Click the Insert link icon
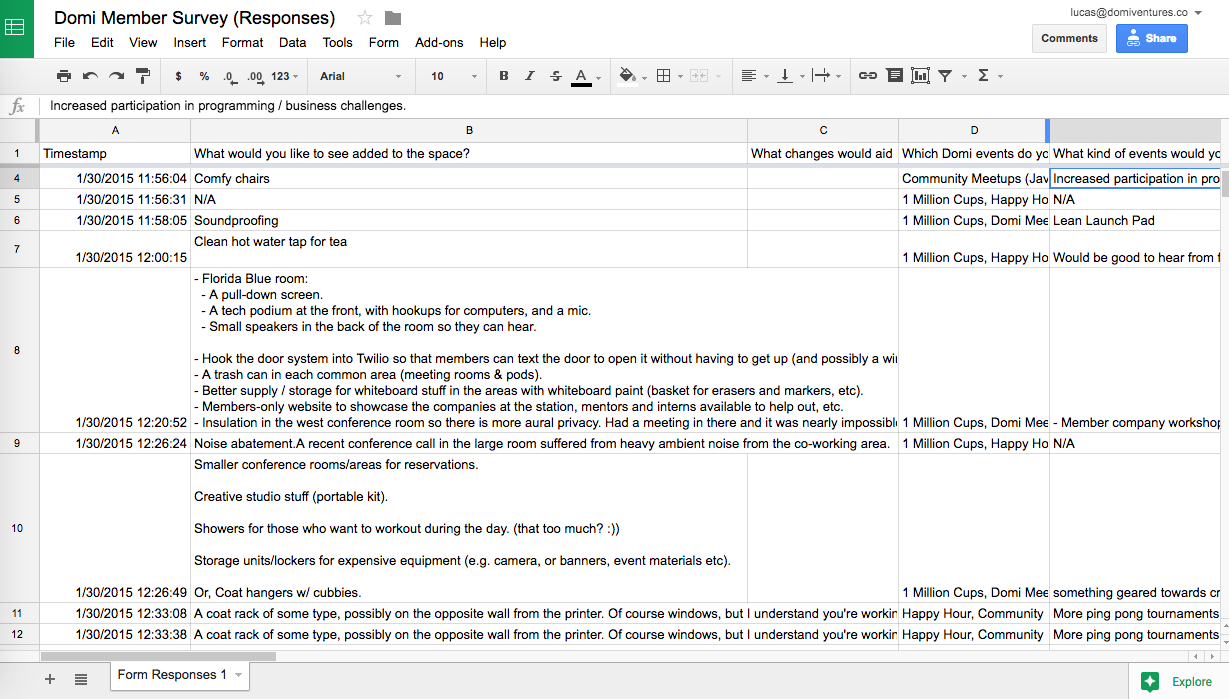Viewport: 1229px width, 699px height. (868, 76)
